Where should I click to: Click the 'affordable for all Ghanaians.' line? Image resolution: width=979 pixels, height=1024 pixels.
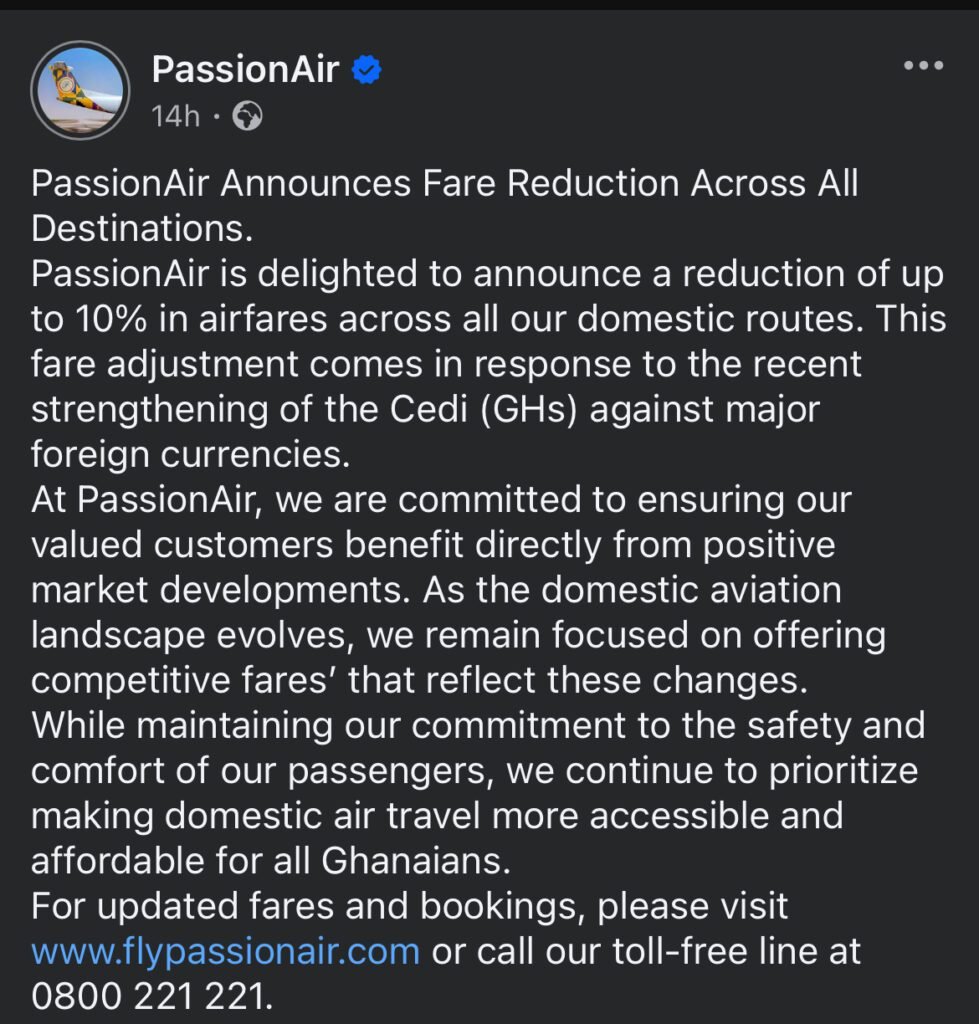[270, 861]
